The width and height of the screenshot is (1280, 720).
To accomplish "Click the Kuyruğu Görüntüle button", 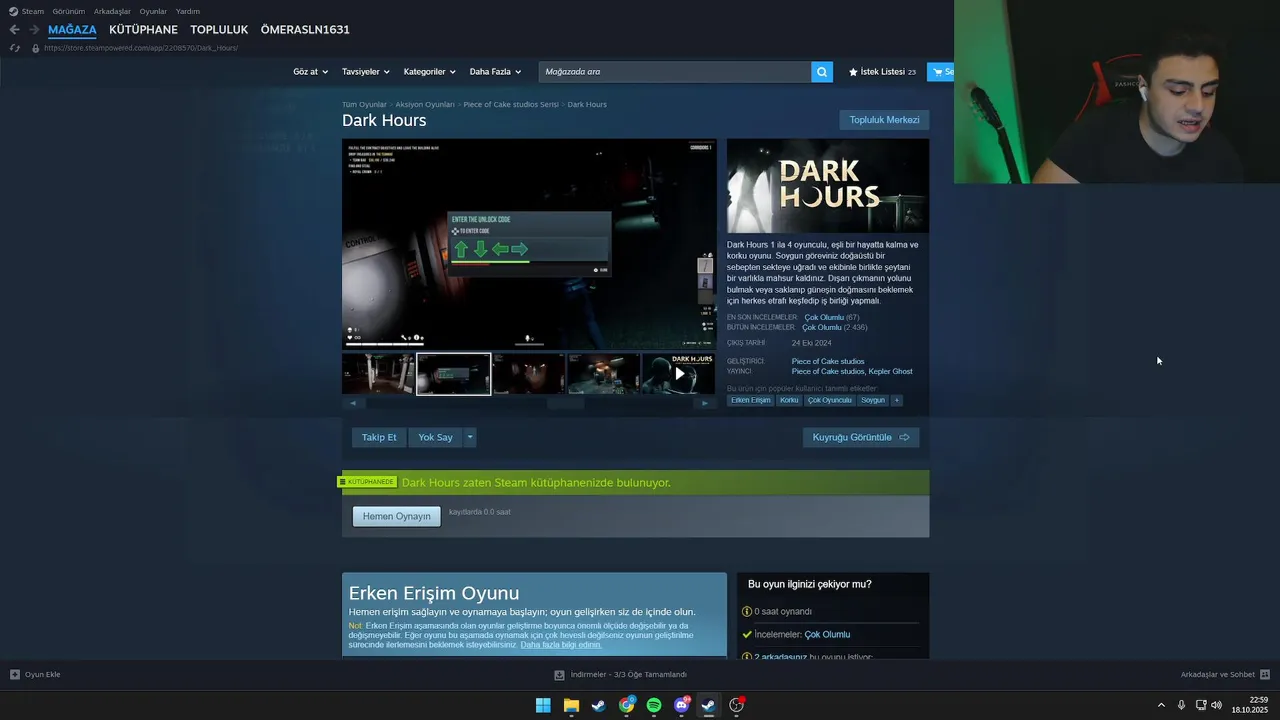I will pos(860,437).
